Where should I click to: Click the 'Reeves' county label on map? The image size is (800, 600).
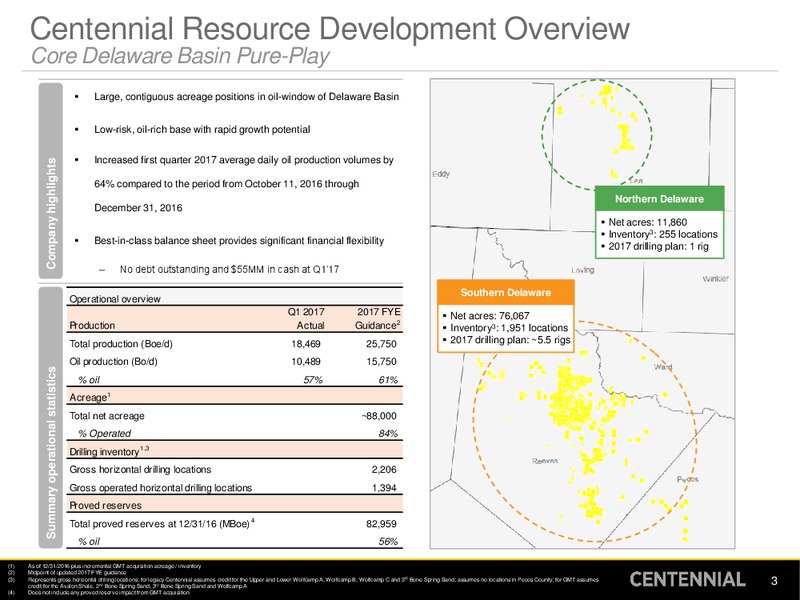click(545, 461)
